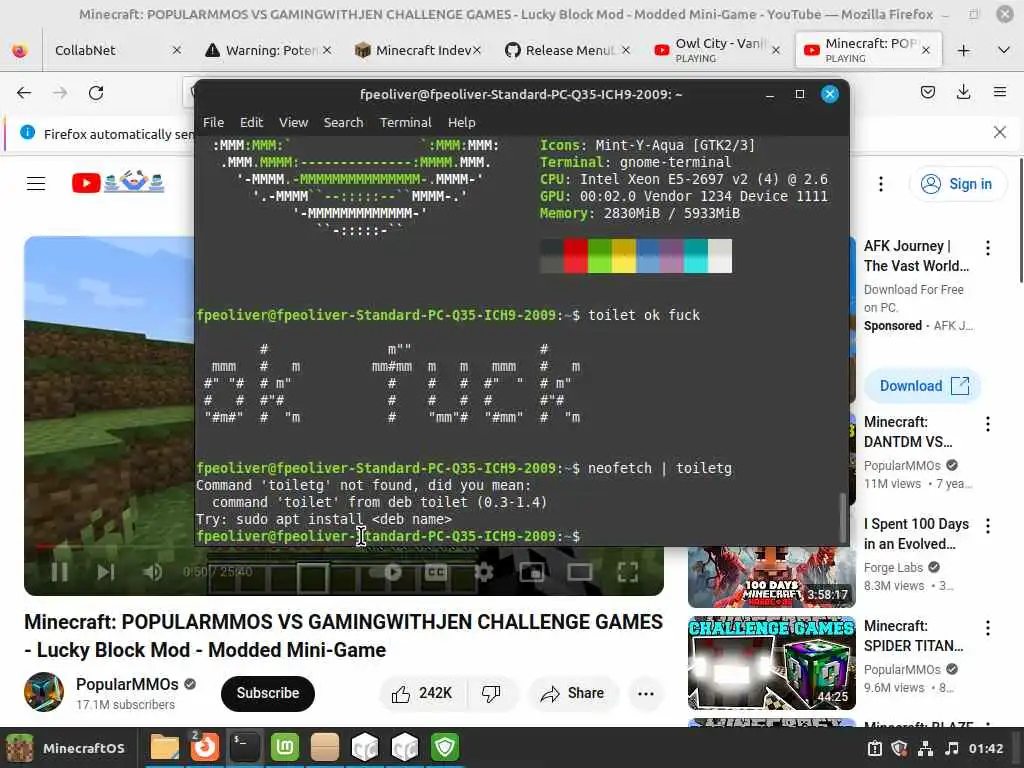Subscribe to PopularMMOs
The image size is (1024, 768).
click(268, 693)
